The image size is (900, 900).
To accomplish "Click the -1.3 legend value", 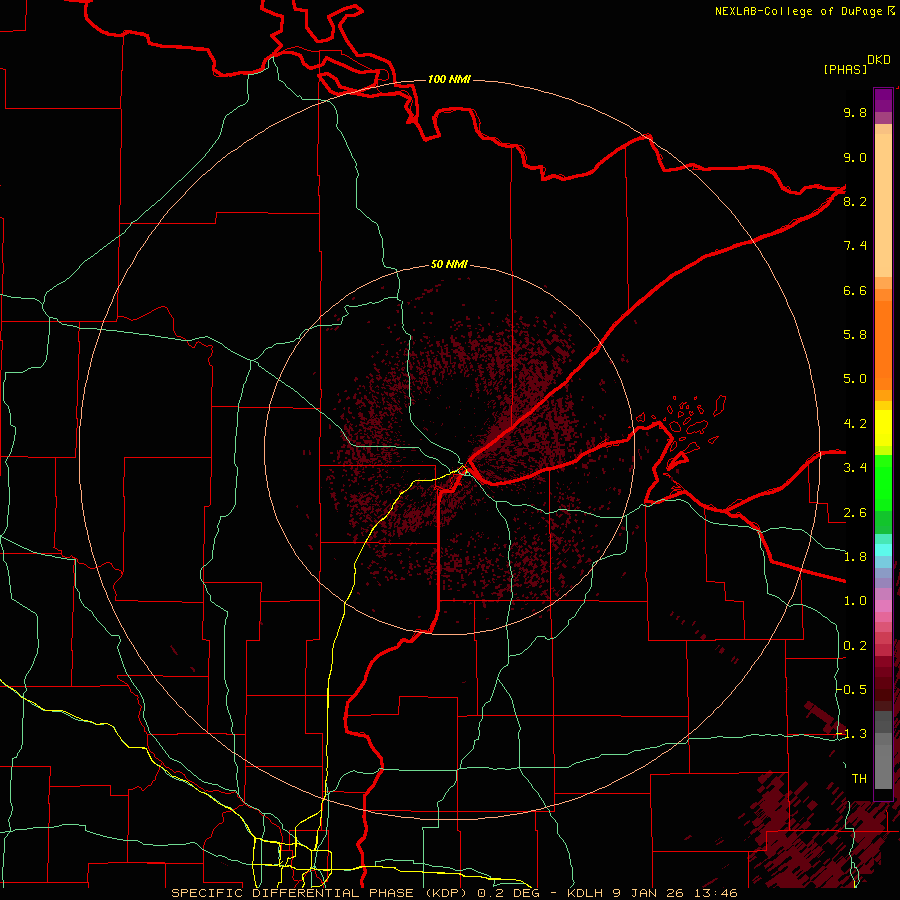I will (x=851, y=734).
